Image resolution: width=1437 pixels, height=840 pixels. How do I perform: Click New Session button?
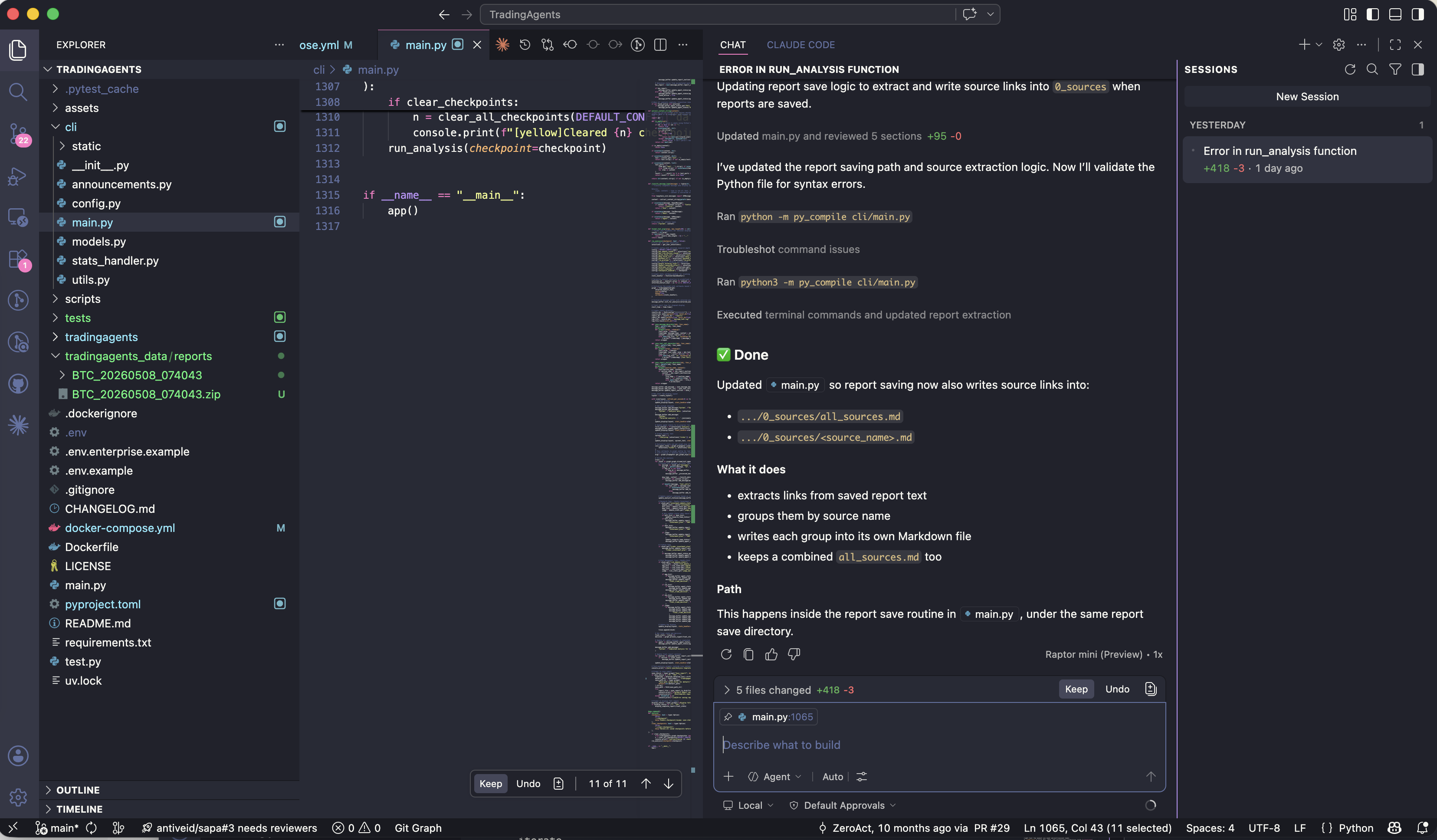(x=1307, y=96)
